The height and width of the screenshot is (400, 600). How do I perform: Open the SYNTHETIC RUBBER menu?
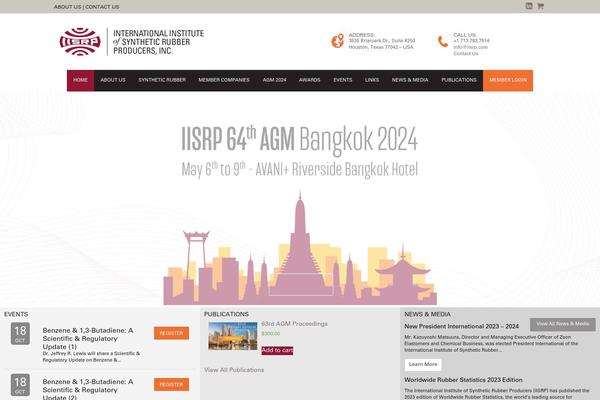[x=162, y=80]
